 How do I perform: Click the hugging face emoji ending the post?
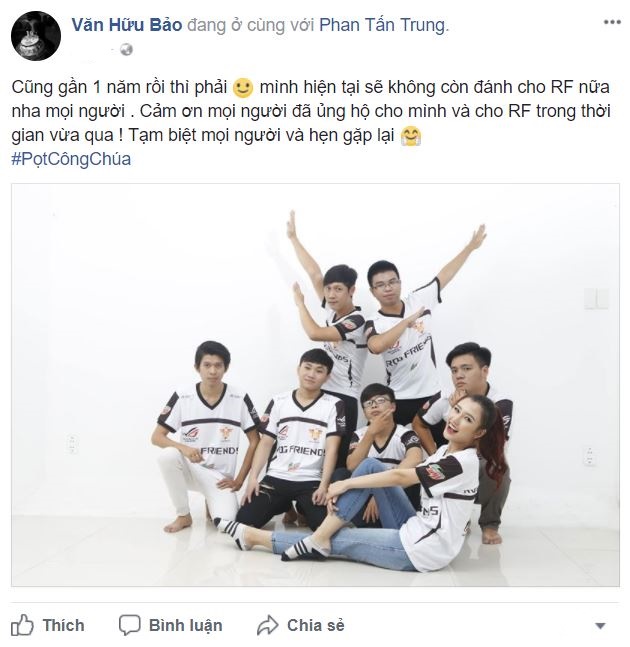click(411, 136)
